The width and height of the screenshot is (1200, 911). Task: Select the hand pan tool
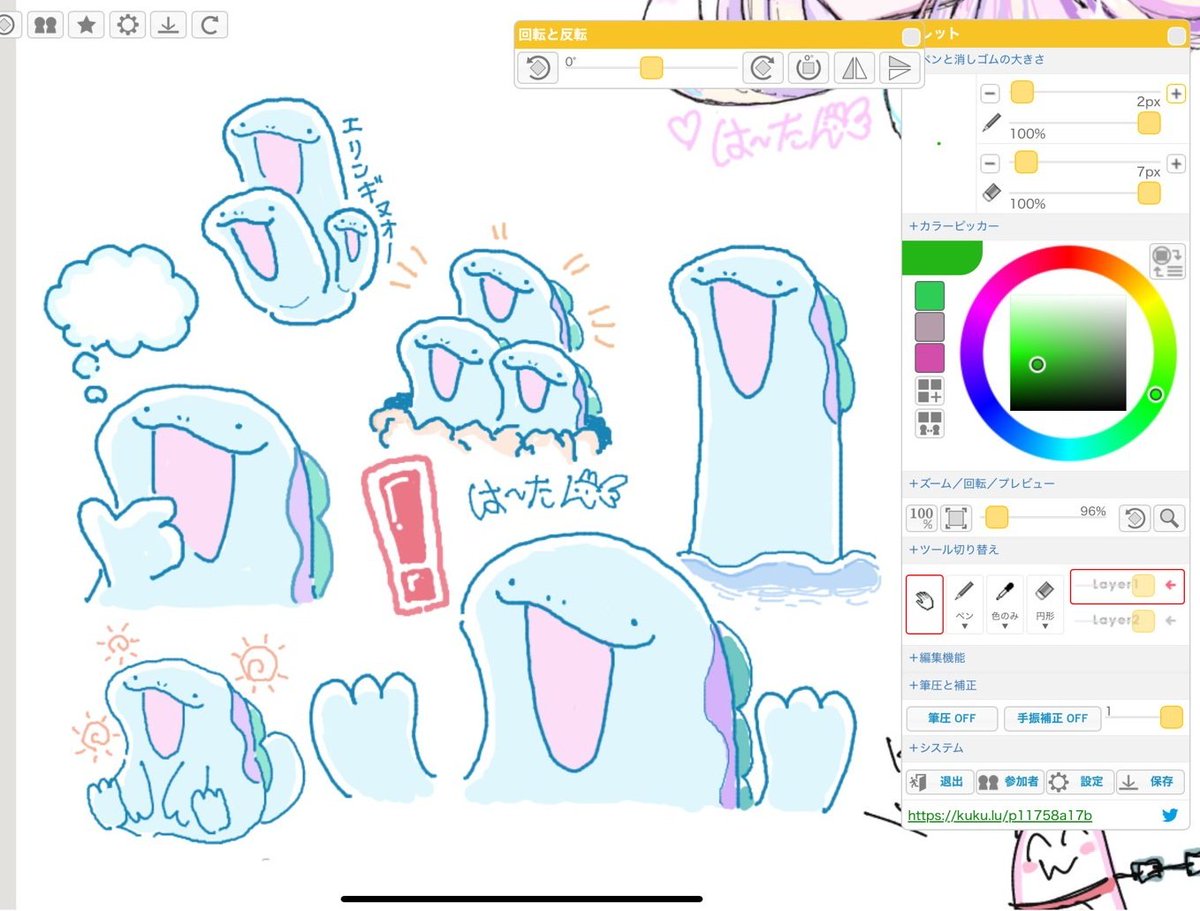pyautogui.click(x=924, y=604)
